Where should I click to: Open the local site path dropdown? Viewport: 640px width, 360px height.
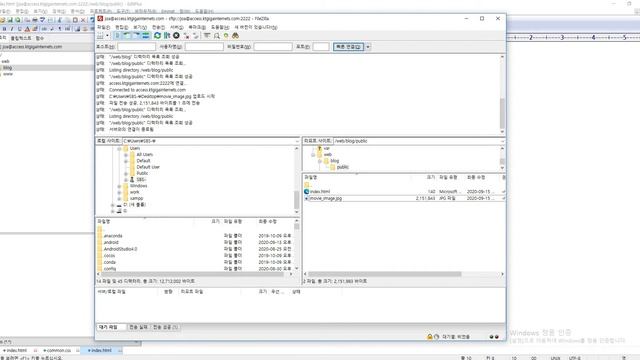297,141
